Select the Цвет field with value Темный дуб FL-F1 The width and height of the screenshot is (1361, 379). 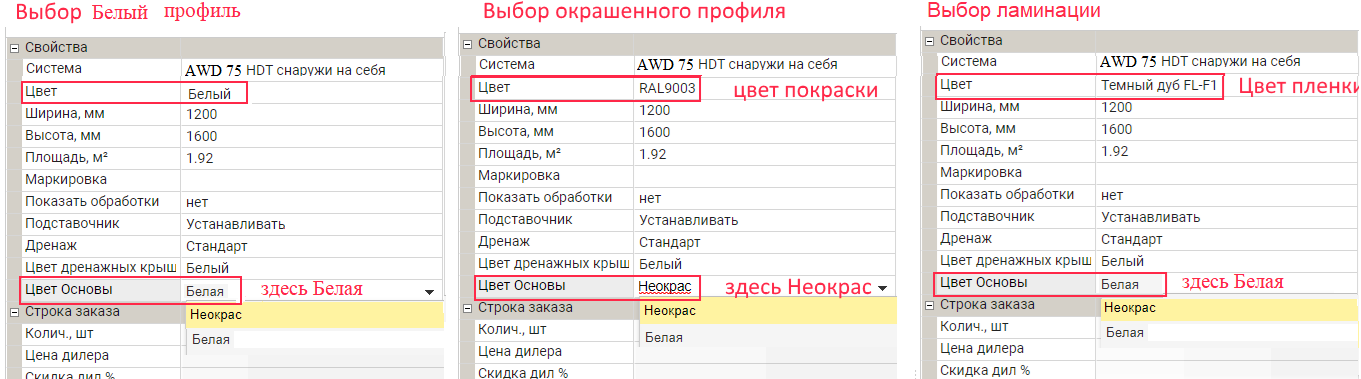(1079, 86)
